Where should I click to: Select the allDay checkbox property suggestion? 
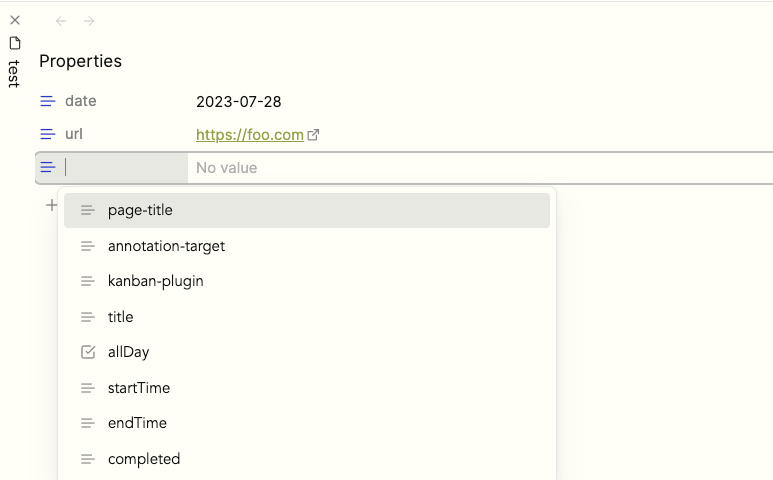point(307,352)
